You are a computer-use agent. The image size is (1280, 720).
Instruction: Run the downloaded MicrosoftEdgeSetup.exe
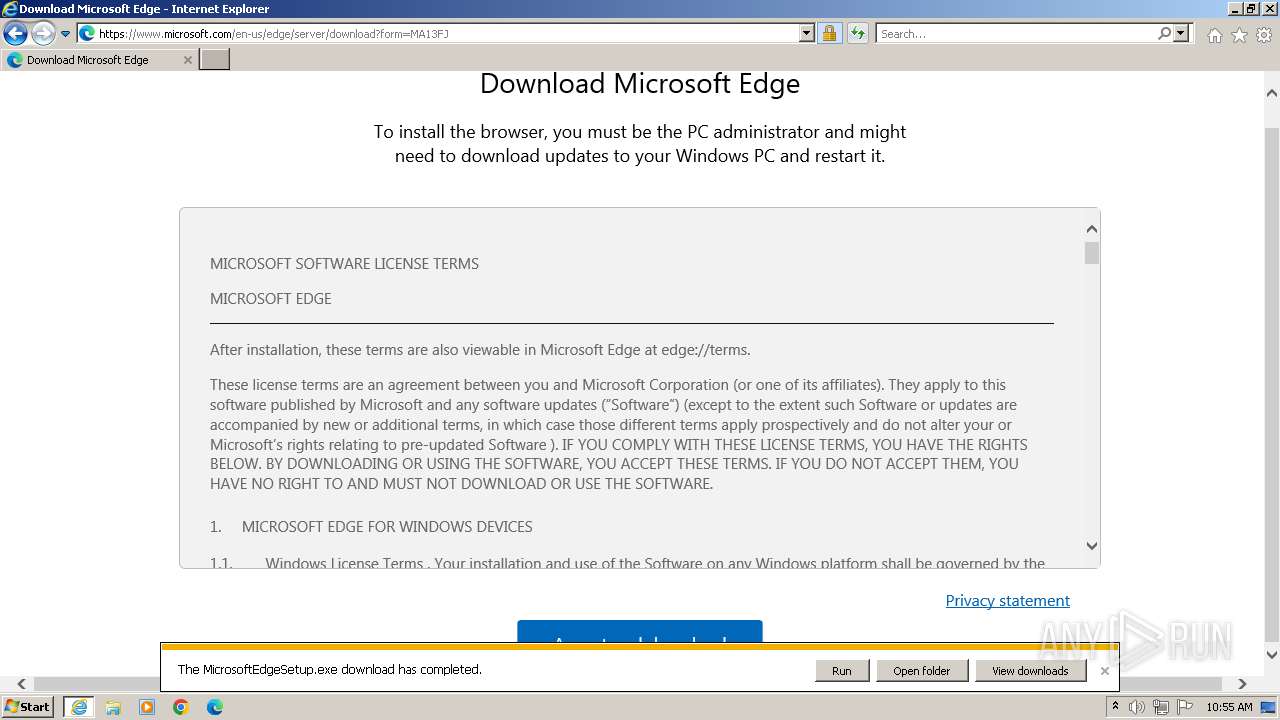pyautogui.click(x=842, y=671)
